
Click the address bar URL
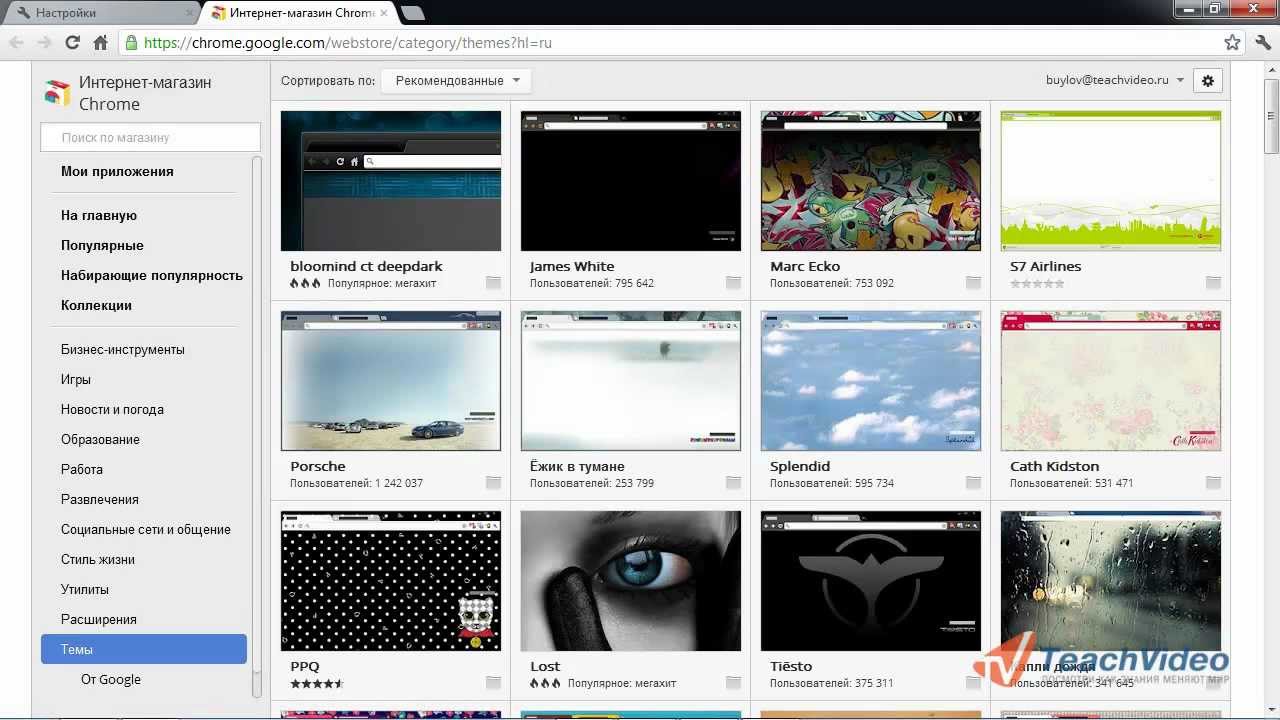coord(348,43)
